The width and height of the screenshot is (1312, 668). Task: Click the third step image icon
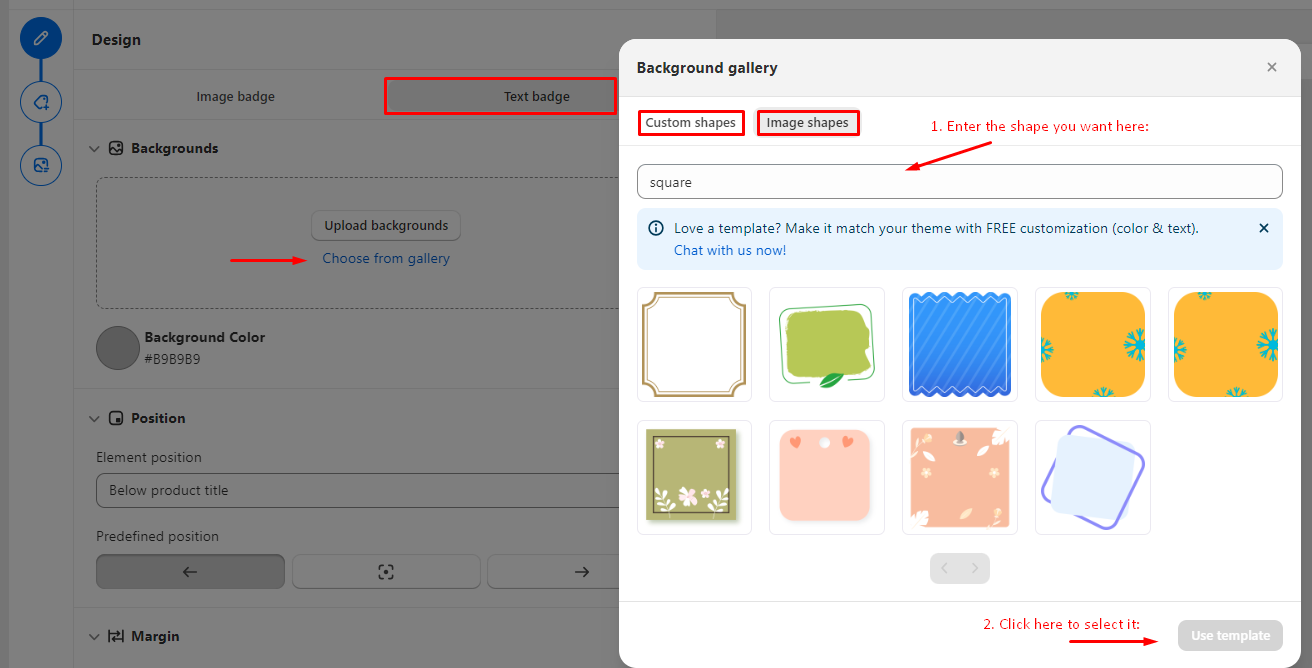pyautogui.click(x=41, y=165)
